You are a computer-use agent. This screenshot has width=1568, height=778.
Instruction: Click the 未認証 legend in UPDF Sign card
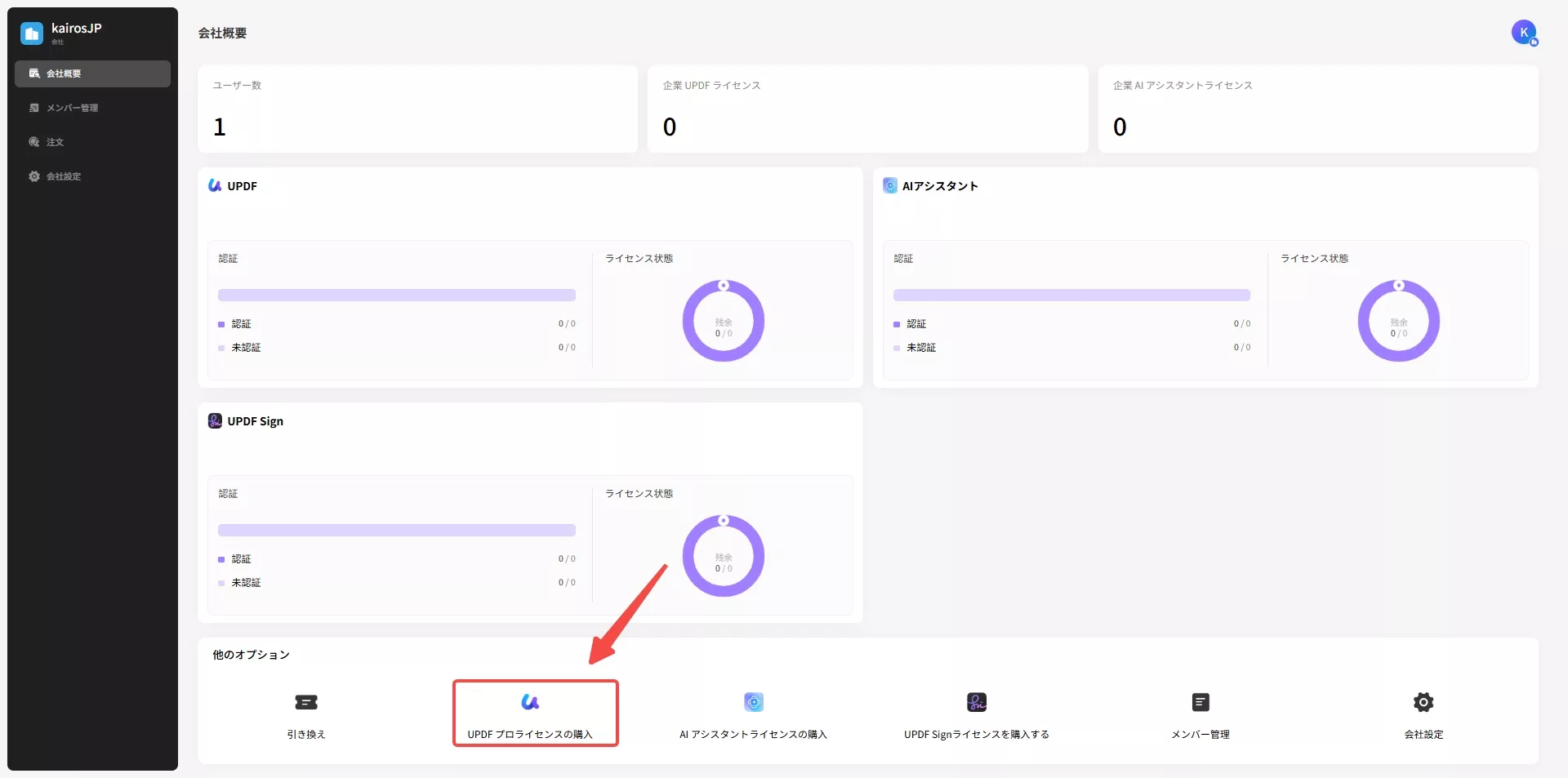pyautogui.click(x=246, y=583)
